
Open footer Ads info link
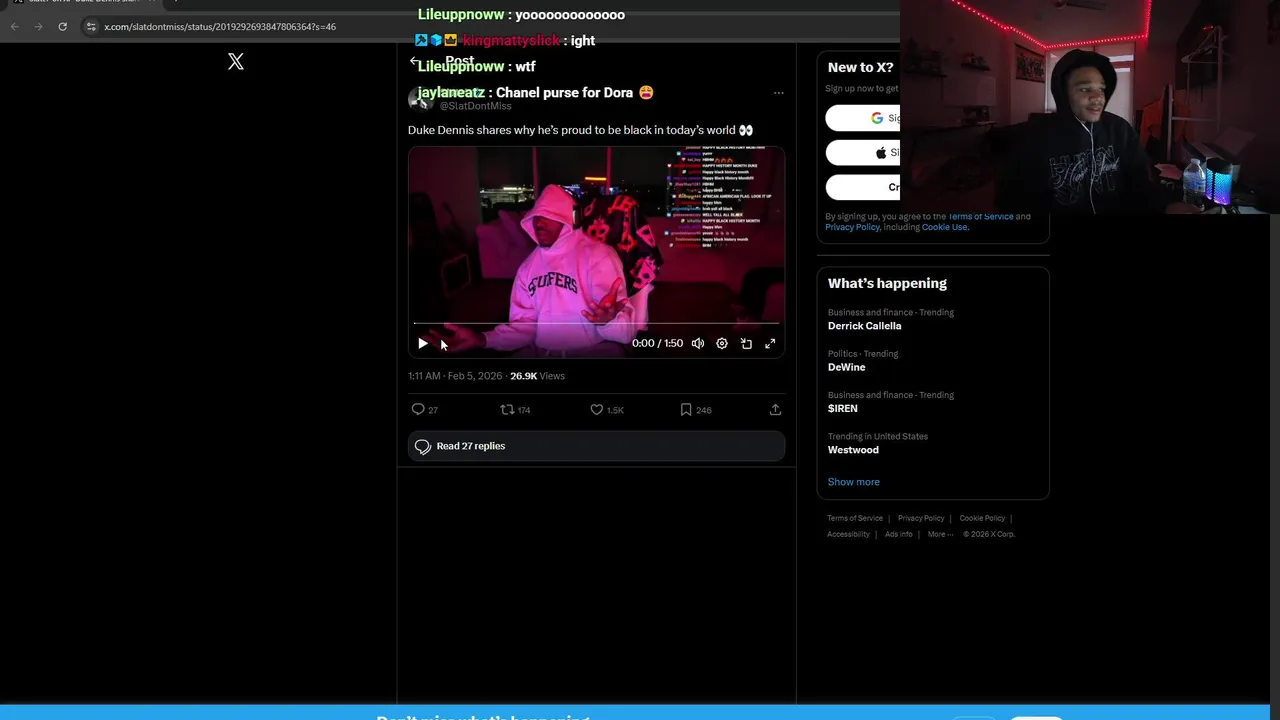click(899, 534)
